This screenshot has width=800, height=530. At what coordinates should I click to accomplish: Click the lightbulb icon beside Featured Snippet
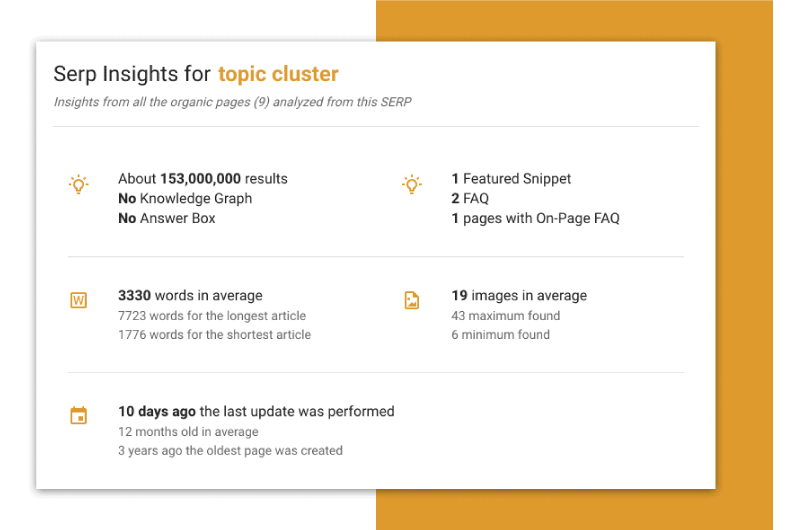(412, 185)
